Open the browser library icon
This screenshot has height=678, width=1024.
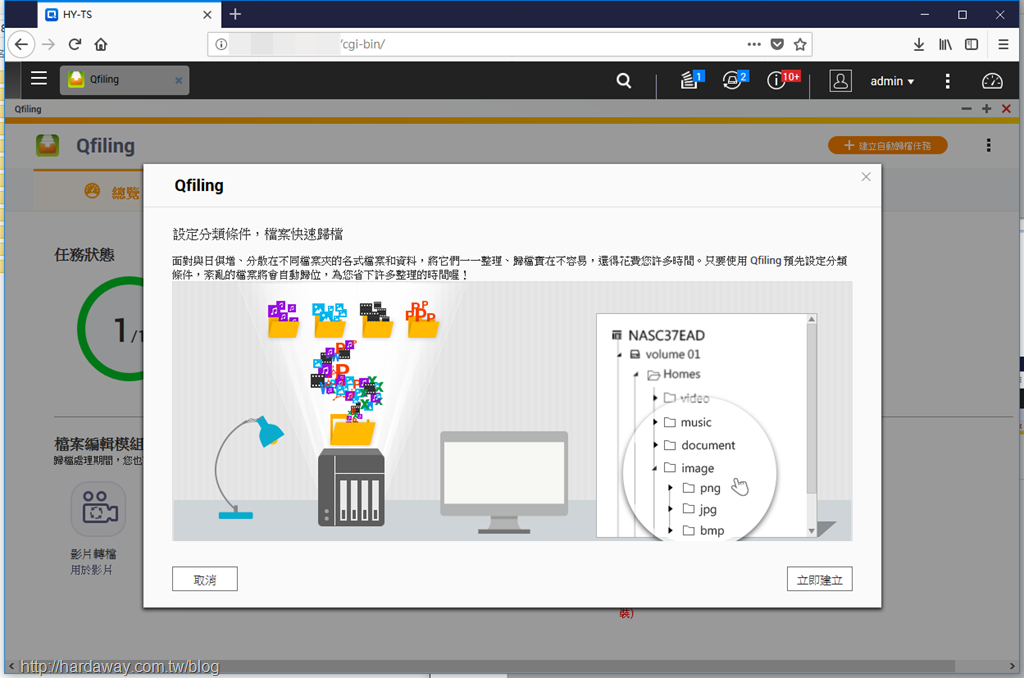tap(945, 44)
